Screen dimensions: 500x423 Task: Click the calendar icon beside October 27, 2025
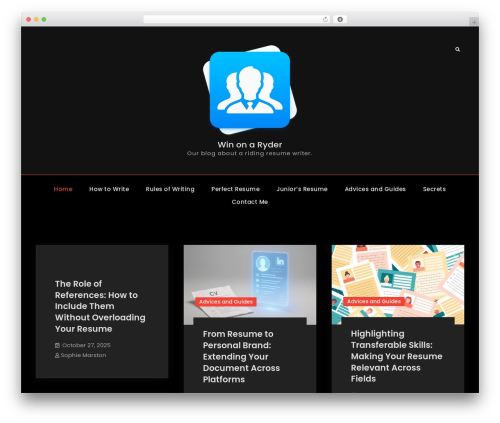point(57,345)
